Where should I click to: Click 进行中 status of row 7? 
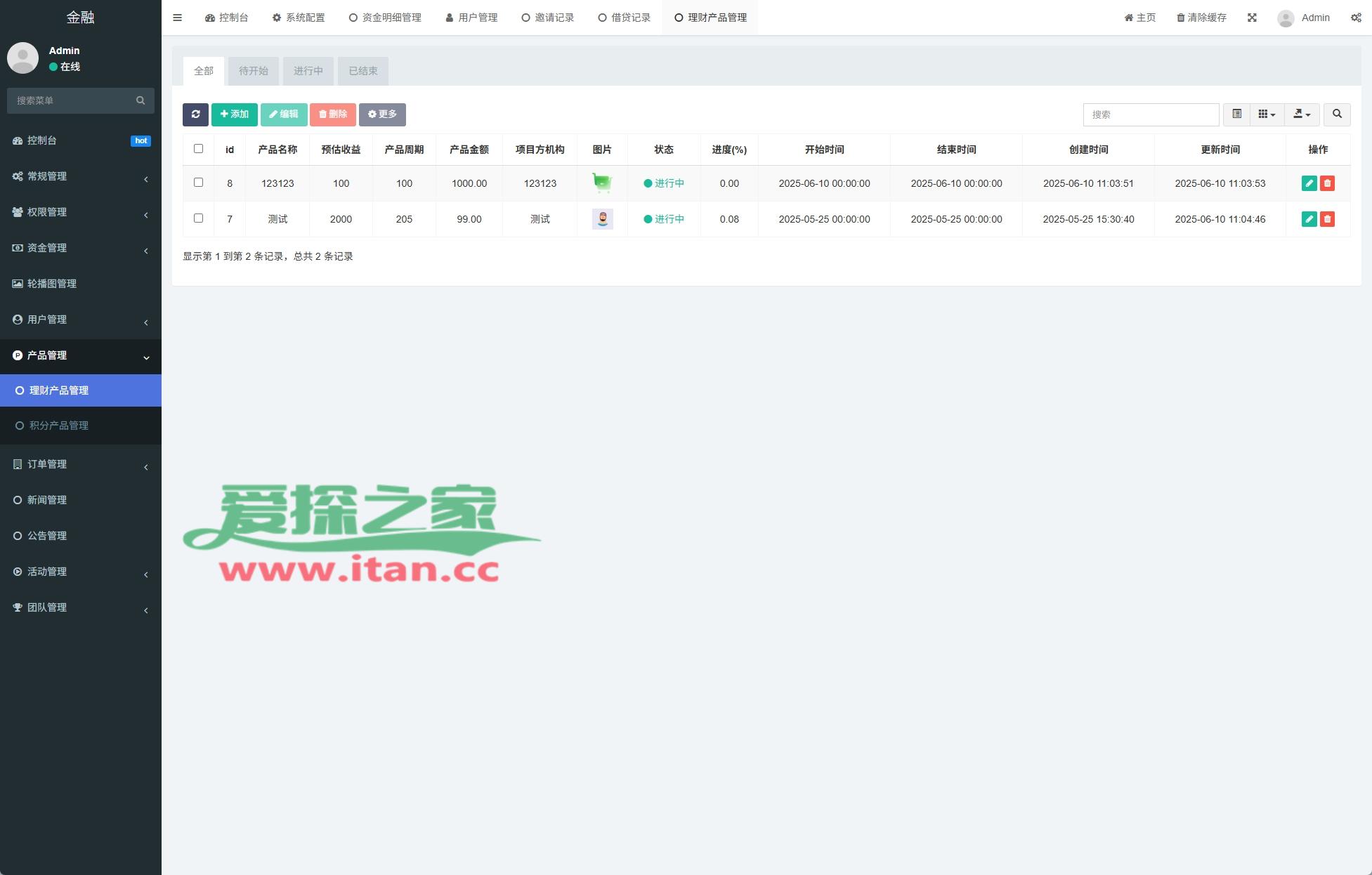point(663,219)
